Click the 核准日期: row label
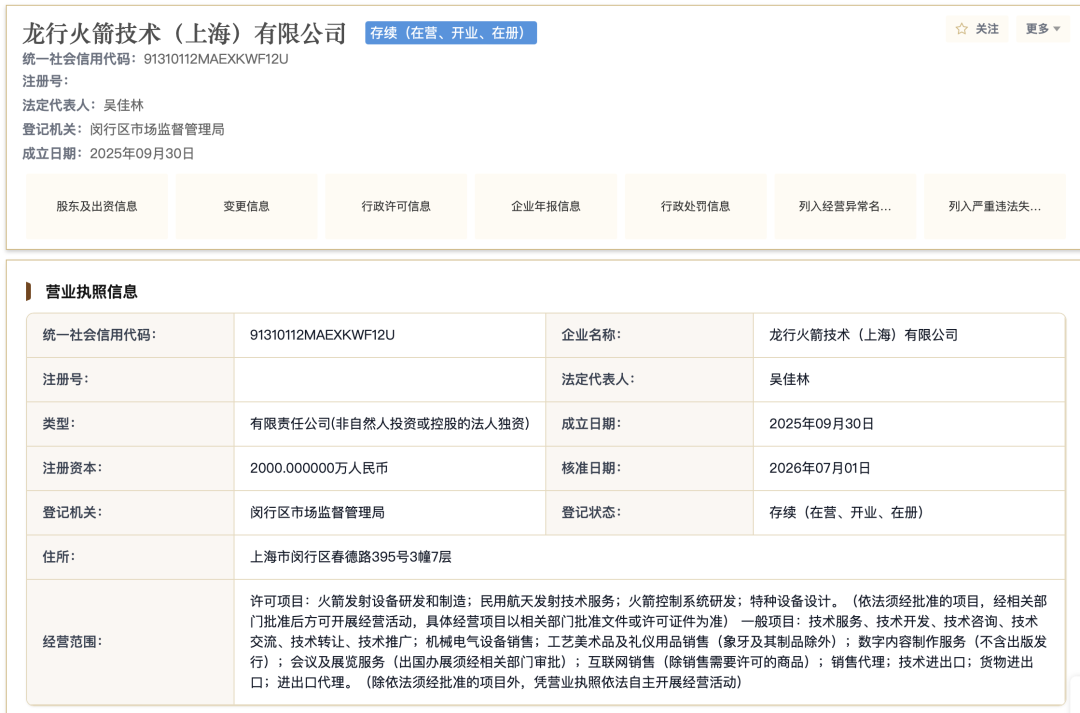The width and height of the screenshot is (1080, 713). tap(591, 468)
